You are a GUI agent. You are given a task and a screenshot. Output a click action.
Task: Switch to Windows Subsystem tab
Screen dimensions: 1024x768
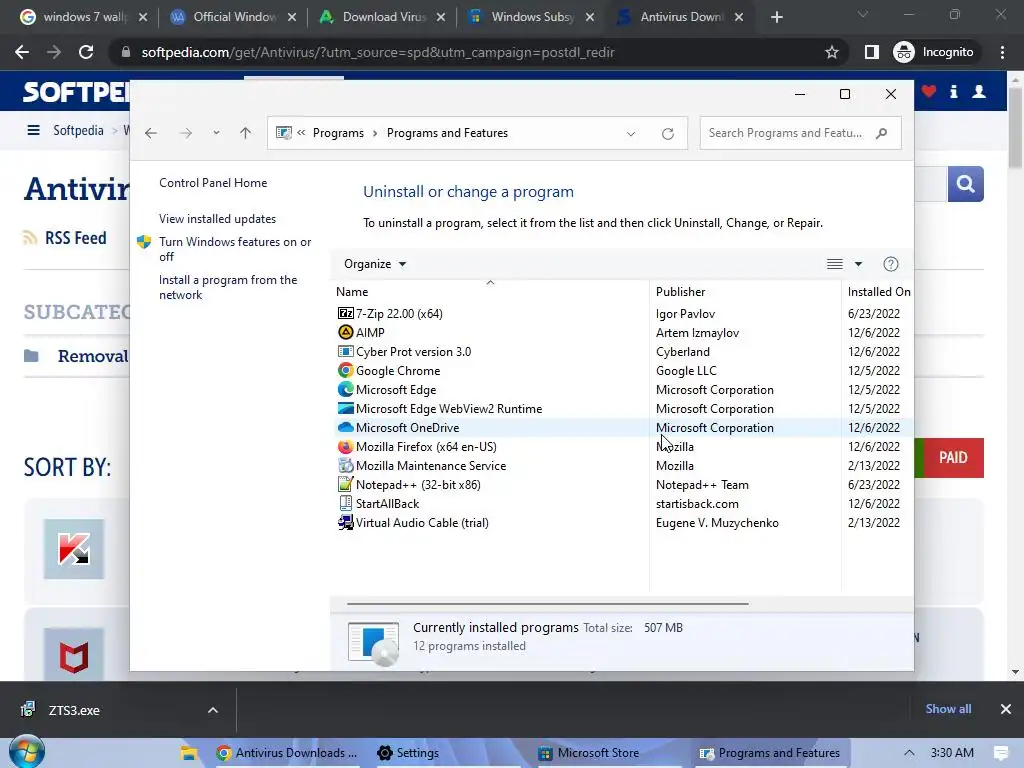click(532, 17)
